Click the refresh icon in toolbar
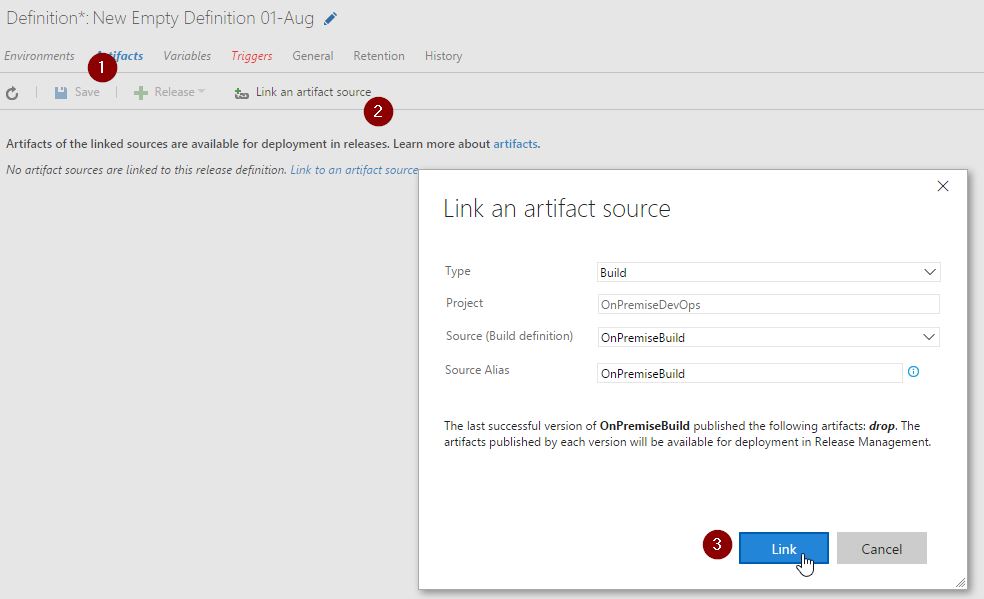Image resolution: width=984 pixels, height=599 pixels. click(x=12, y=93)
